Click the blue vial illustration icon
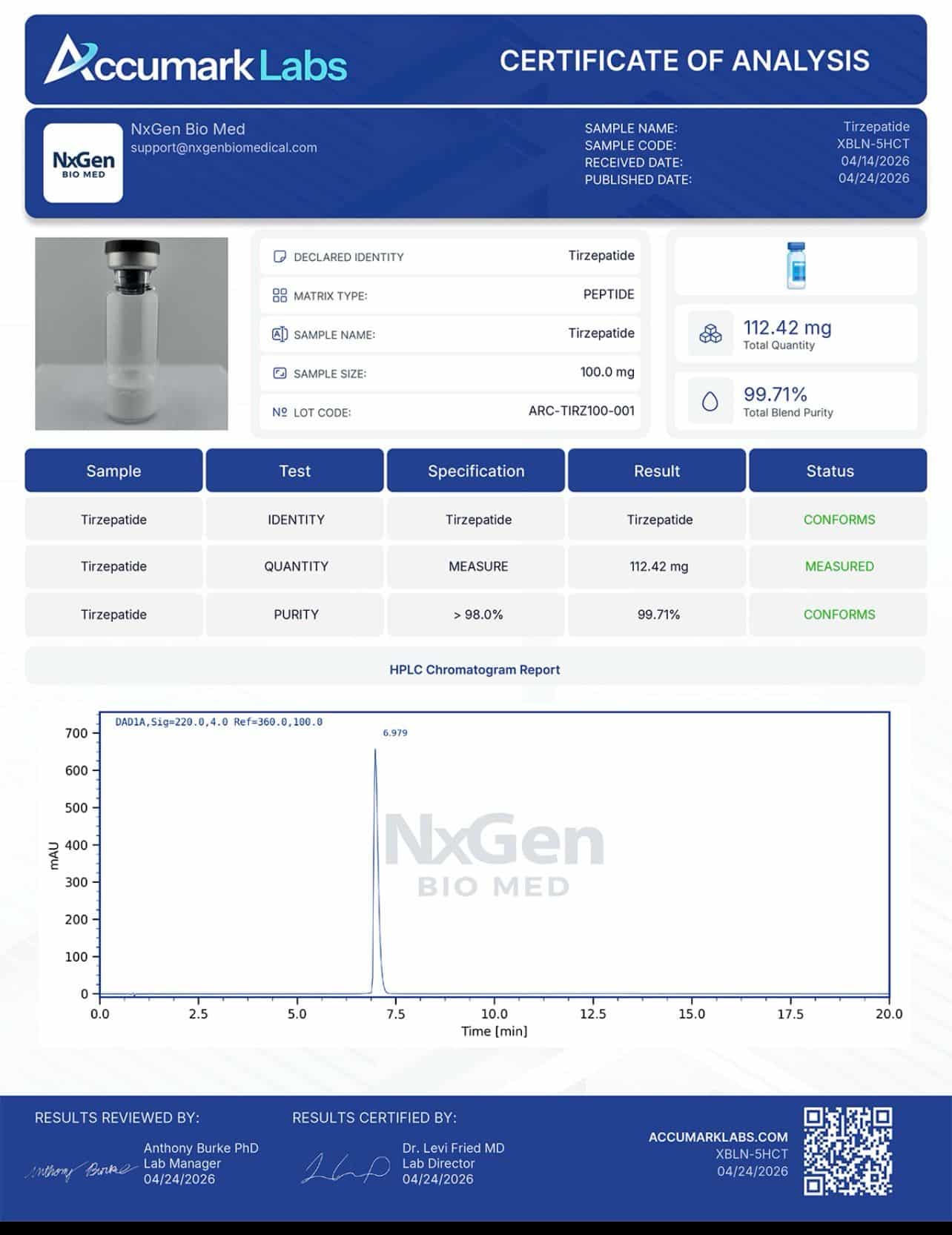 point(796,265)
